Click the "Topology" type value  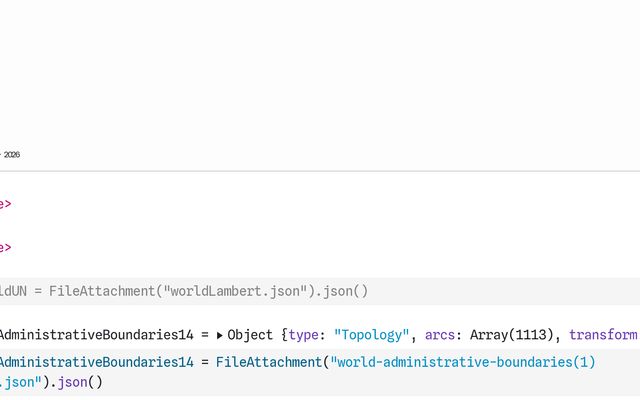click(x=372, y=335)
